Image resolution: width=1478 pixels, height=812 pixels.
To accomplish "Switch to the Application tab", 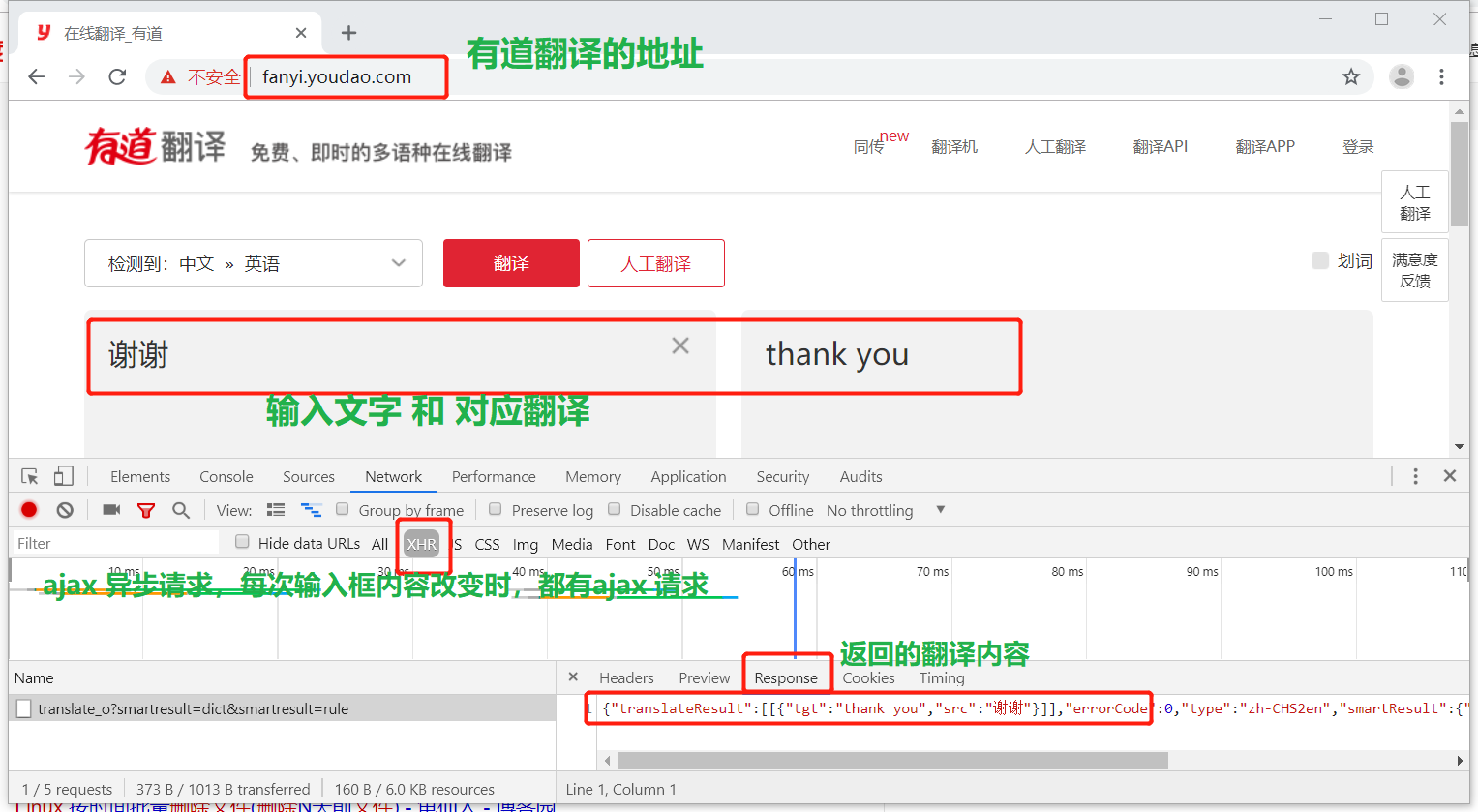I will click(688, 476).
